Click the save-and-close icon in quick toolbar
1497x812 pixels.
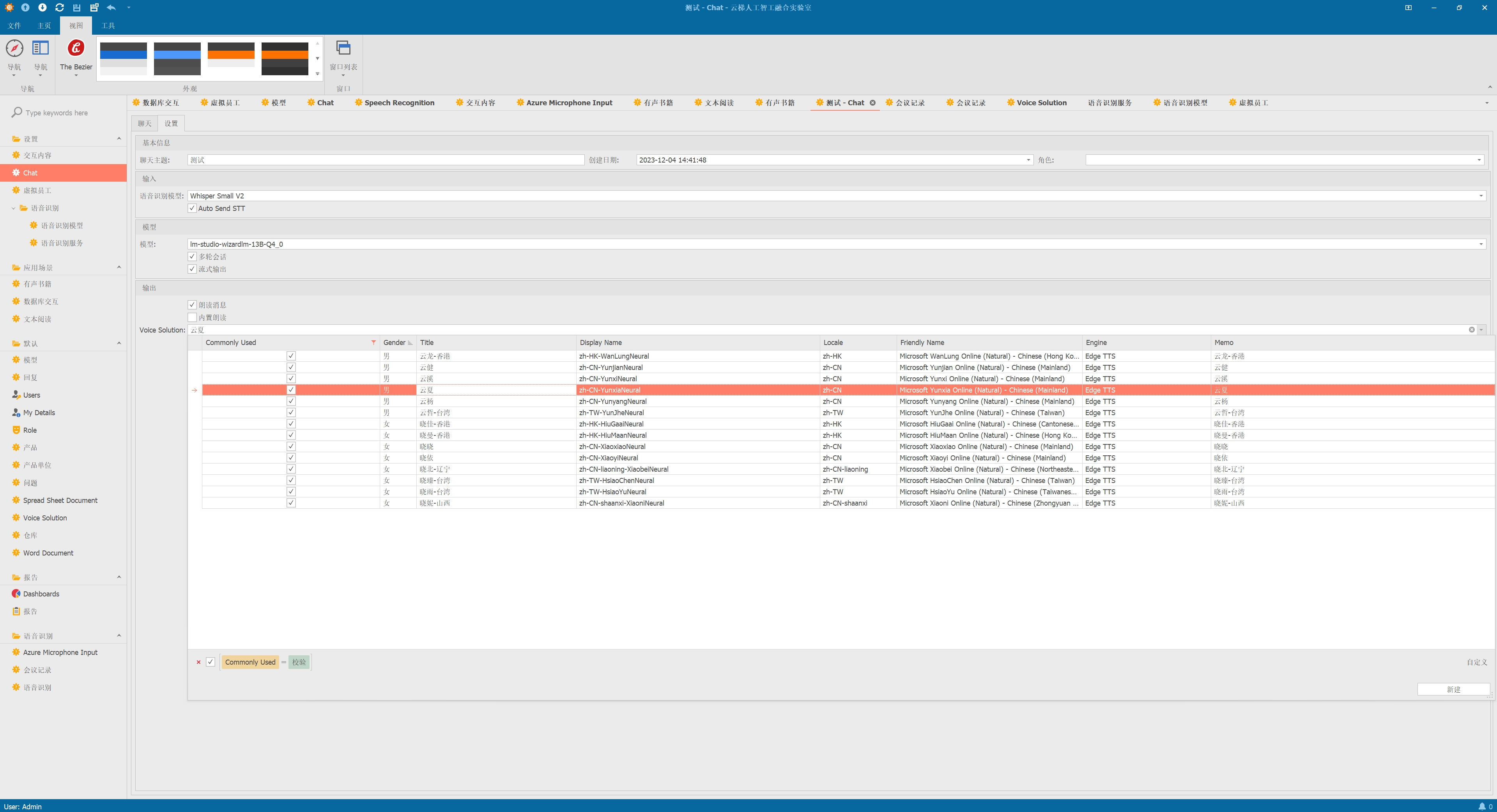pyautogui.click(x=94, y=7)
